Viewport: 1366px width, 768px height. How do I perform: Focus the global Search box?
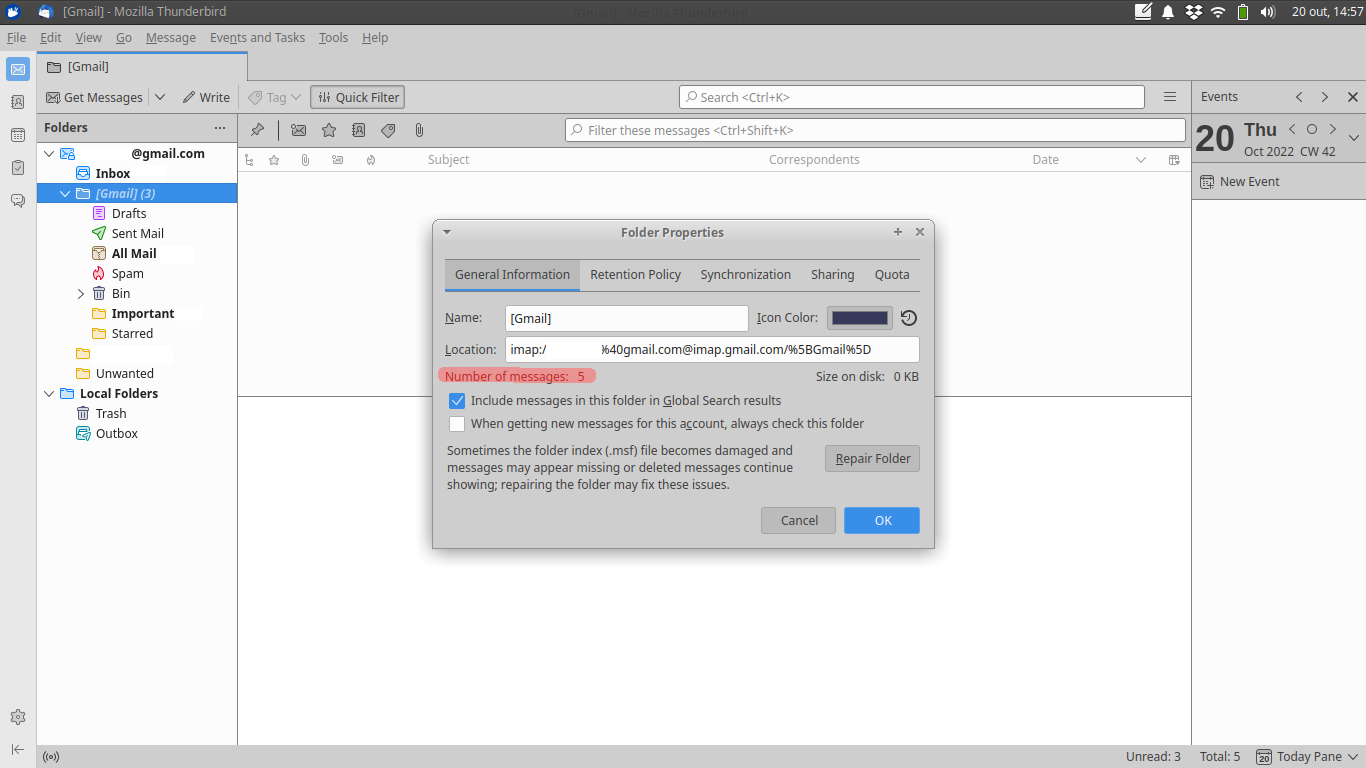(x=912, y=97)
